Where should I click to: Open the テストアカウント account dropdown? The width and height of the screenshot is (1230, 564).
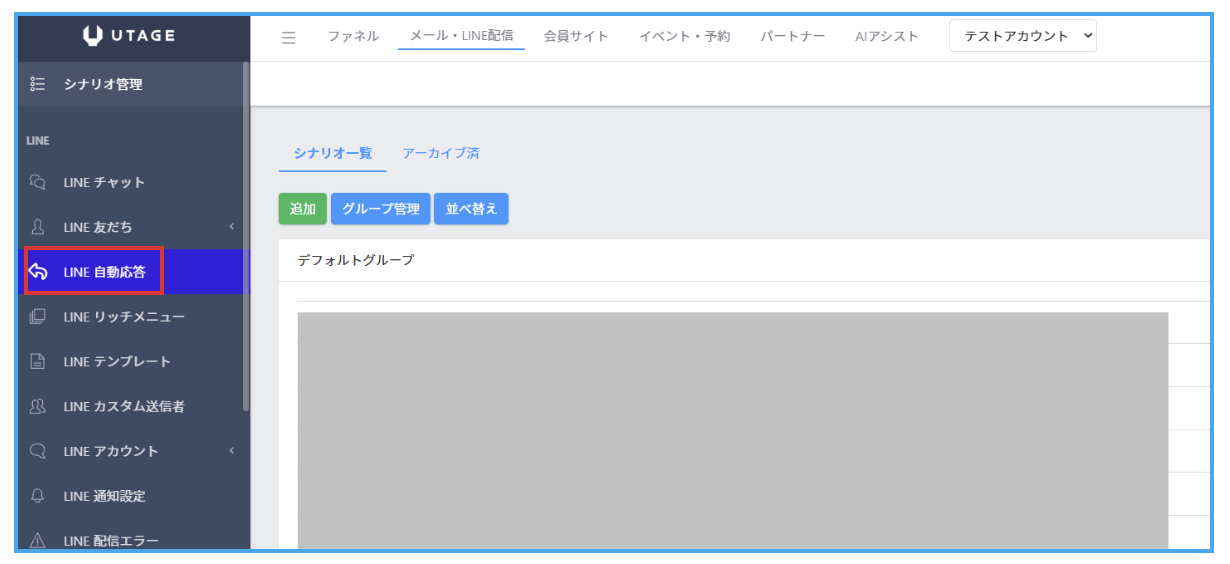1022,37
